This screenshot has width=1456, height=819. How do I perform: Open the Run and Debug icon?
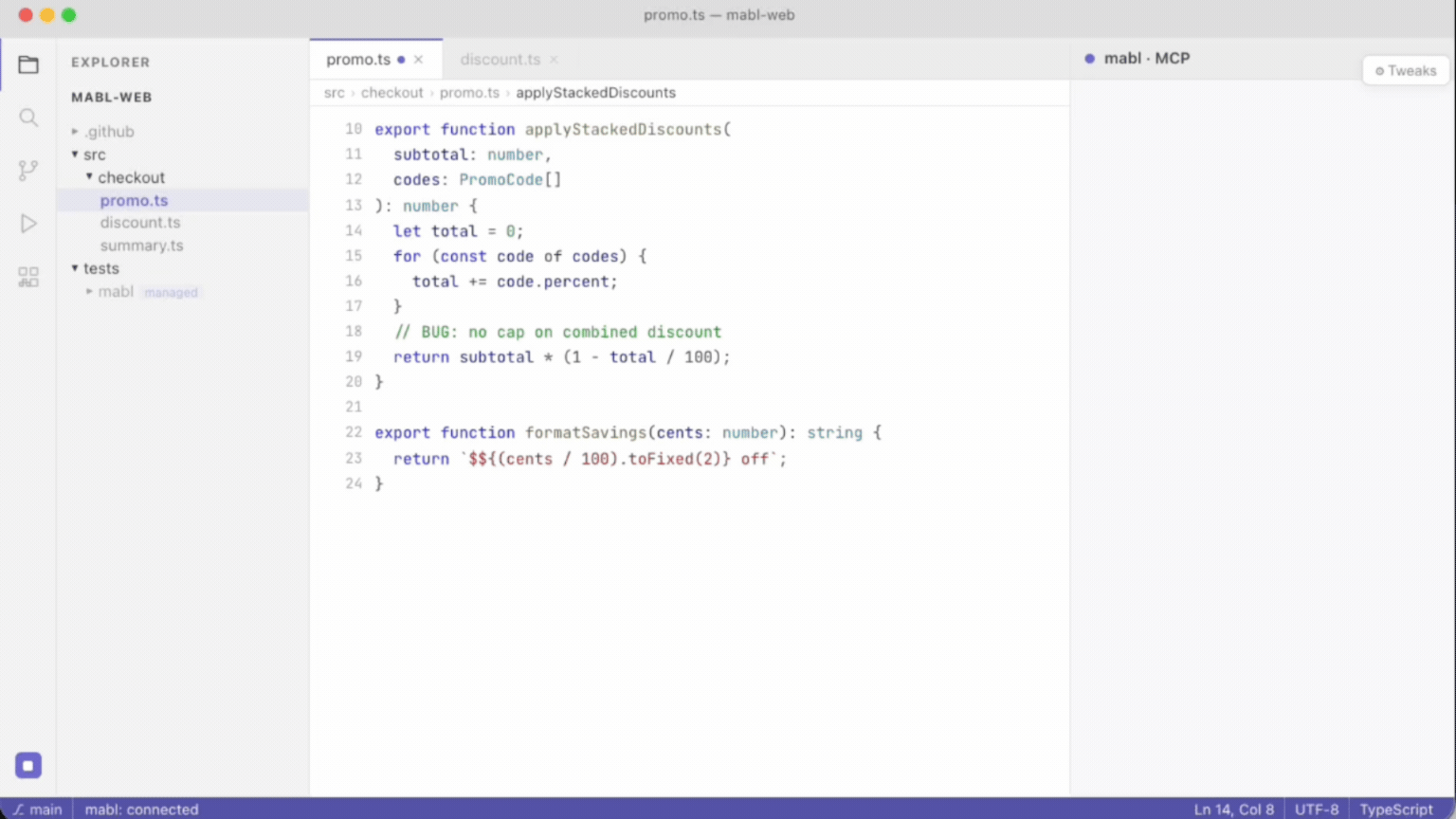(x=28, y=224)
